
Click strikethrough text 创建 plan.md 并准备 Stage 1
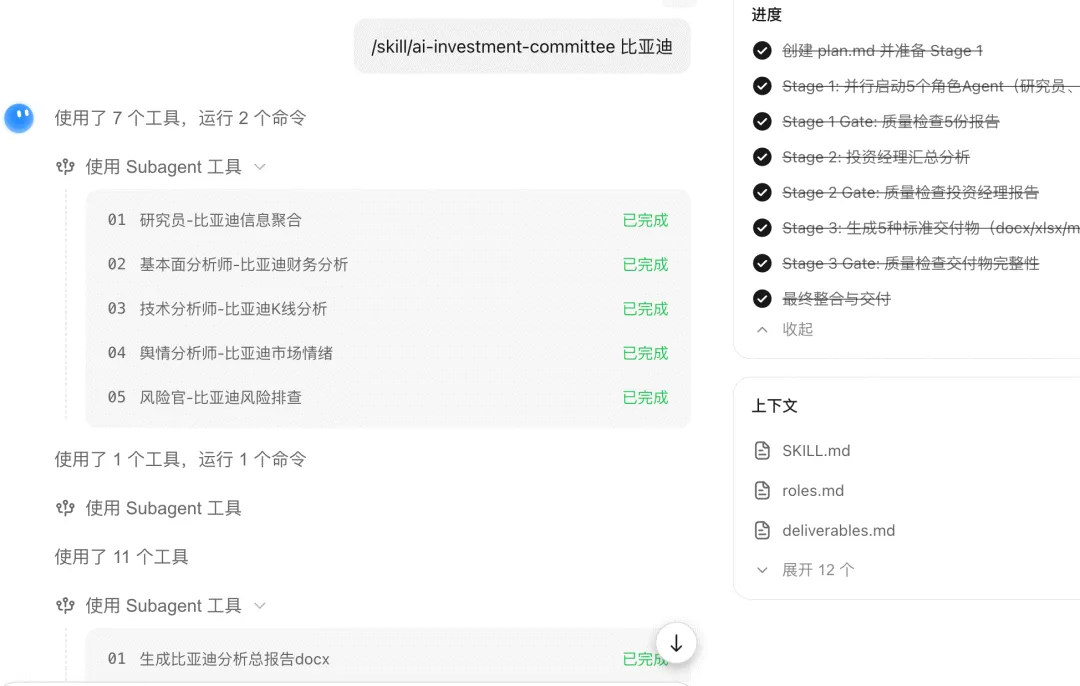(x=882, y=50)
